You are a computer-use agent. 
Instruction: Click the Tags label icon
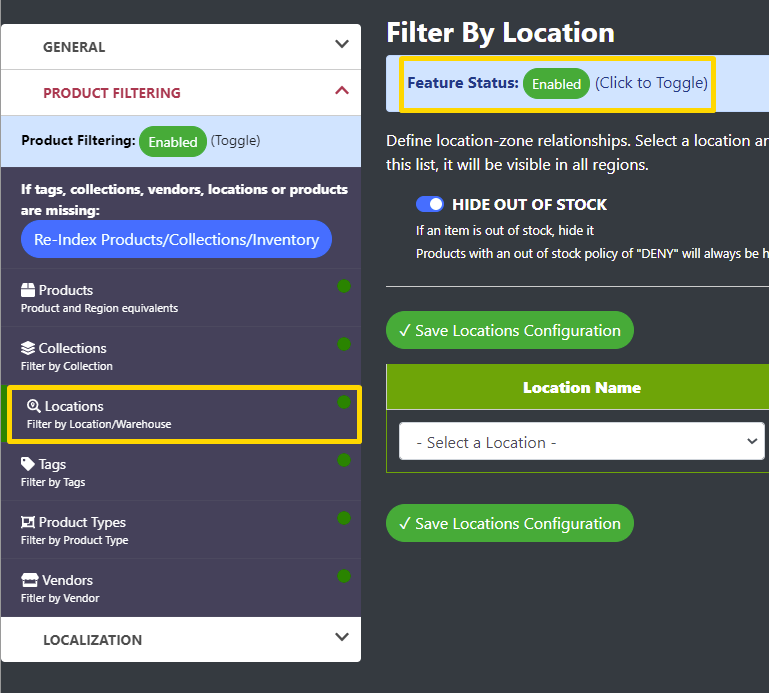pos(28,463)
